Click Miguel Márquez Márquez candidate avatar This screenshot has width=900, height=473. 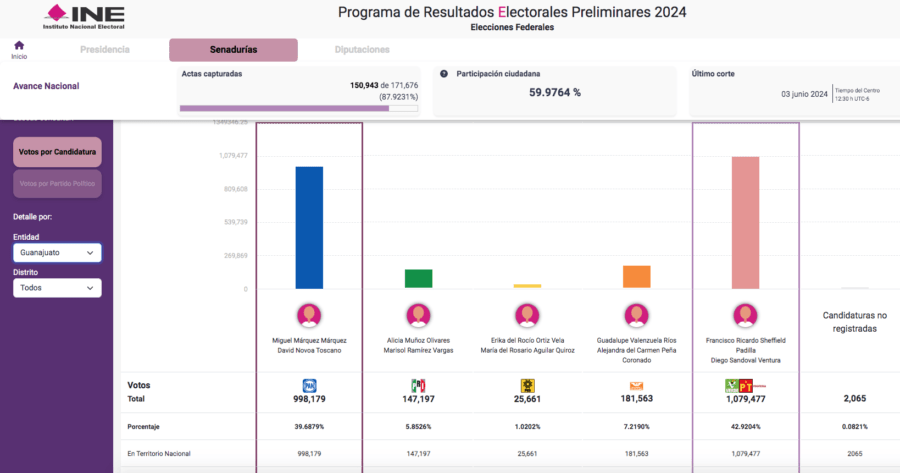pos(309,316)
